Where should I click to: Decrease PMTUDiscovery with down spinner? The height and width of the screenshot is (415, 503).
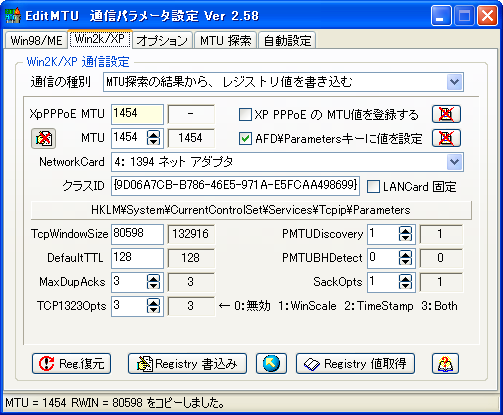tap(405, 238)
